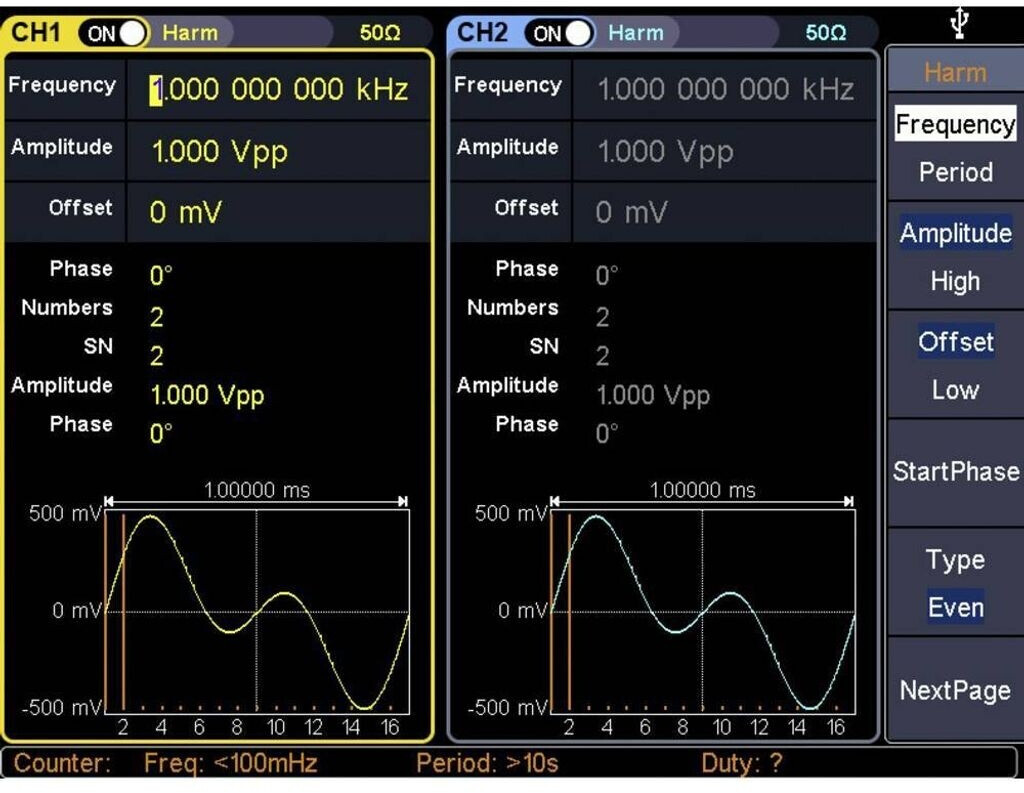
Task: Select the CH1 50Ω impedance indicator
Action: 380,33
